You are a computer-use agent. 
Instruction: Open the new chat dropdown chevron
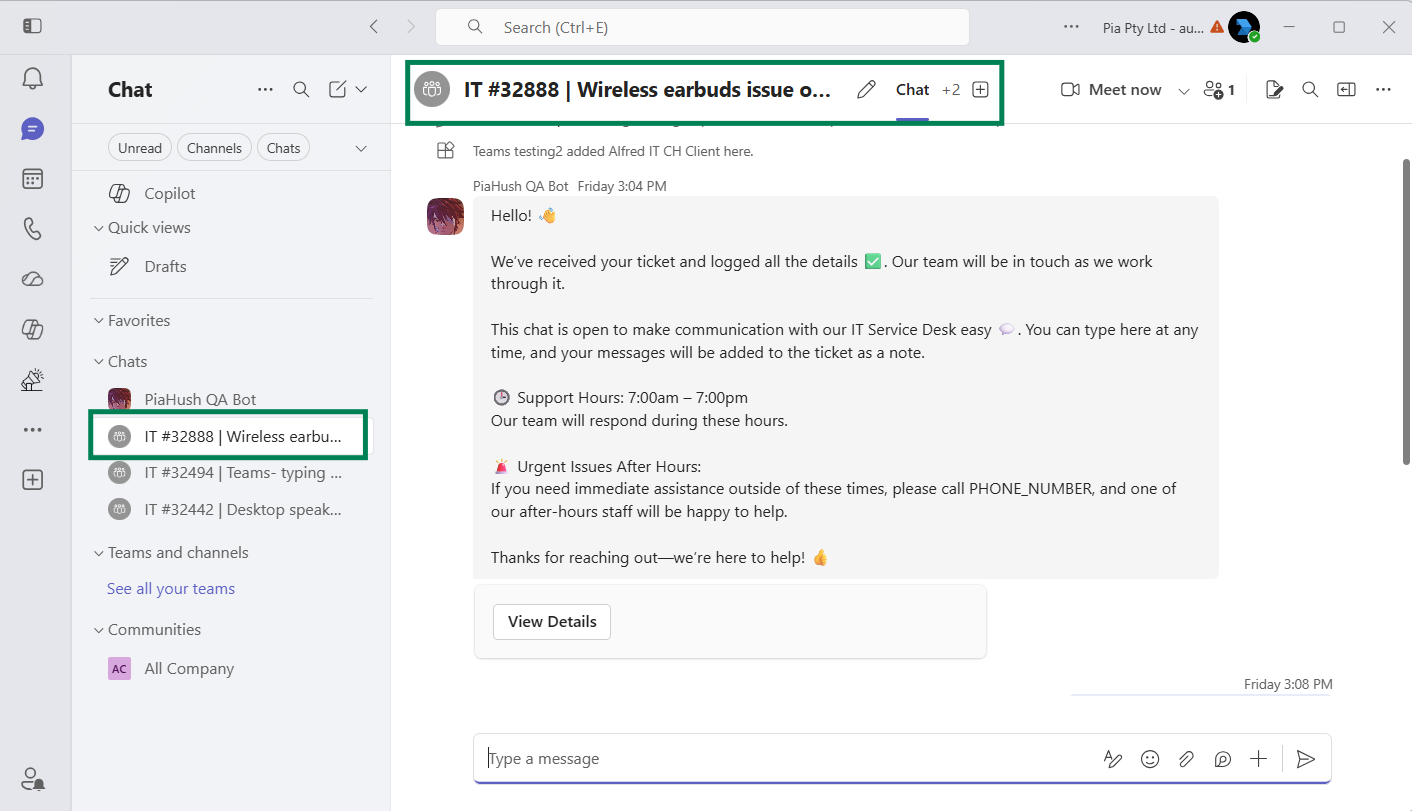(x=361, y=89)
